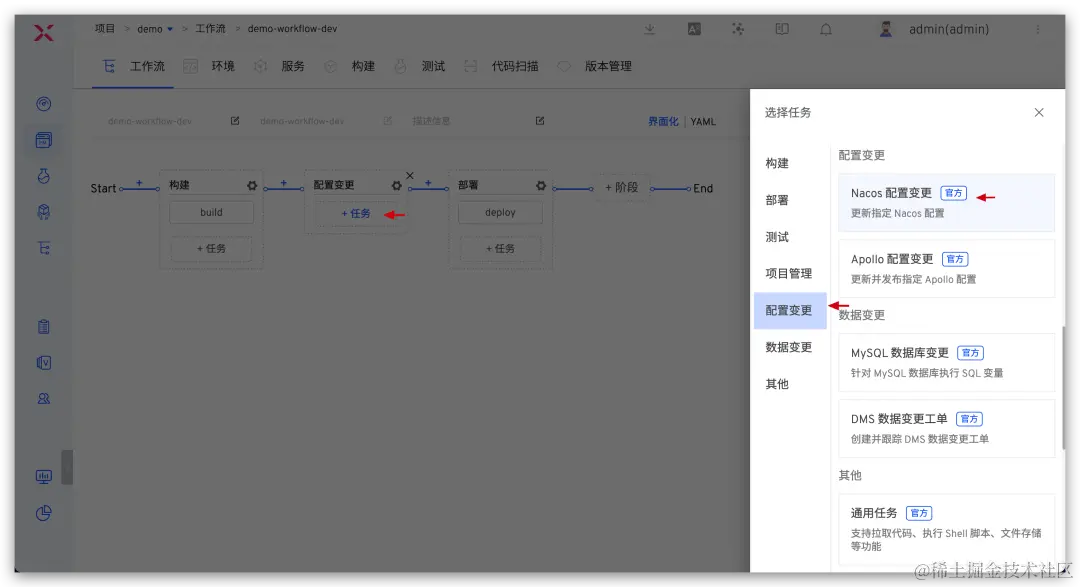1080x587 pixels.
Task: Switch to 版本管理 tab
Action: coord(594,66)
